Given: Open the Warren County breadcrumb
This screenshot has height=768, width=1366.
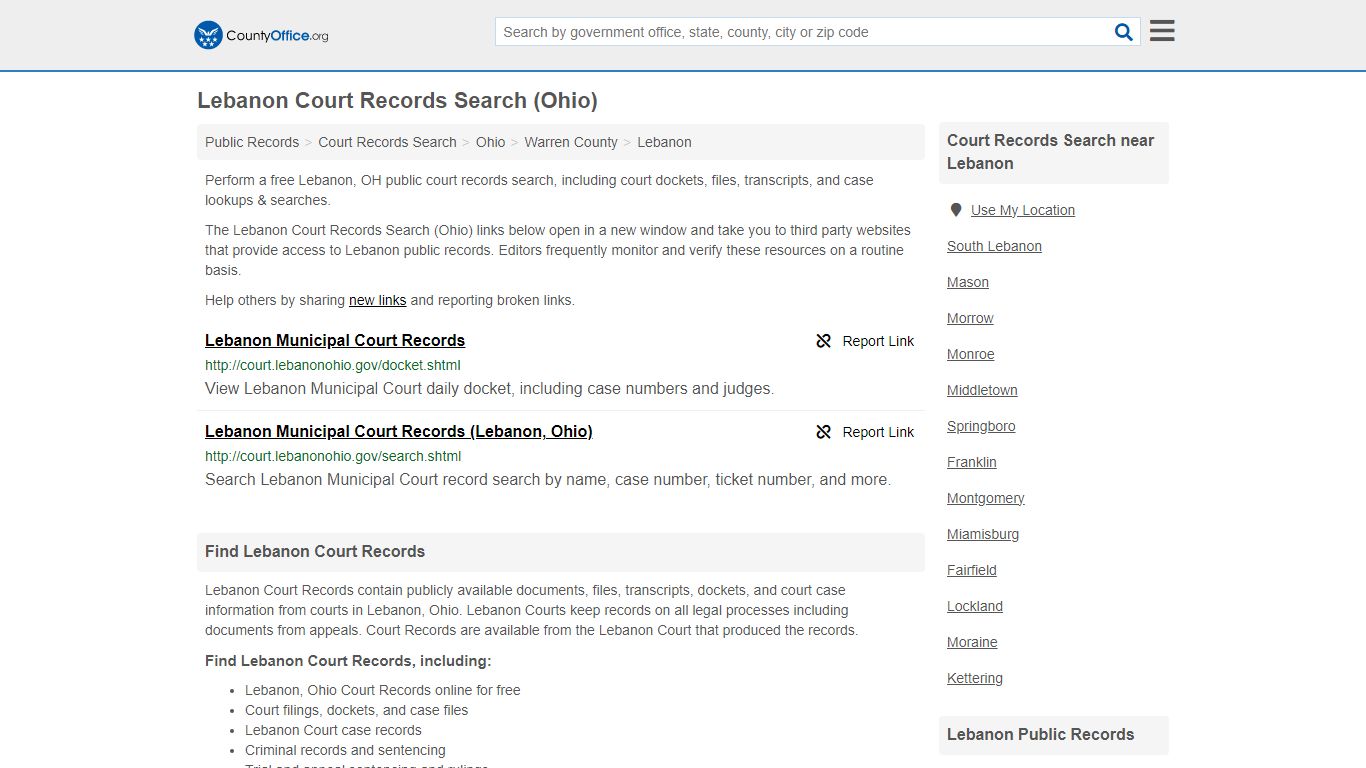Looking at the screenshot, I should (x=571, y=142).
